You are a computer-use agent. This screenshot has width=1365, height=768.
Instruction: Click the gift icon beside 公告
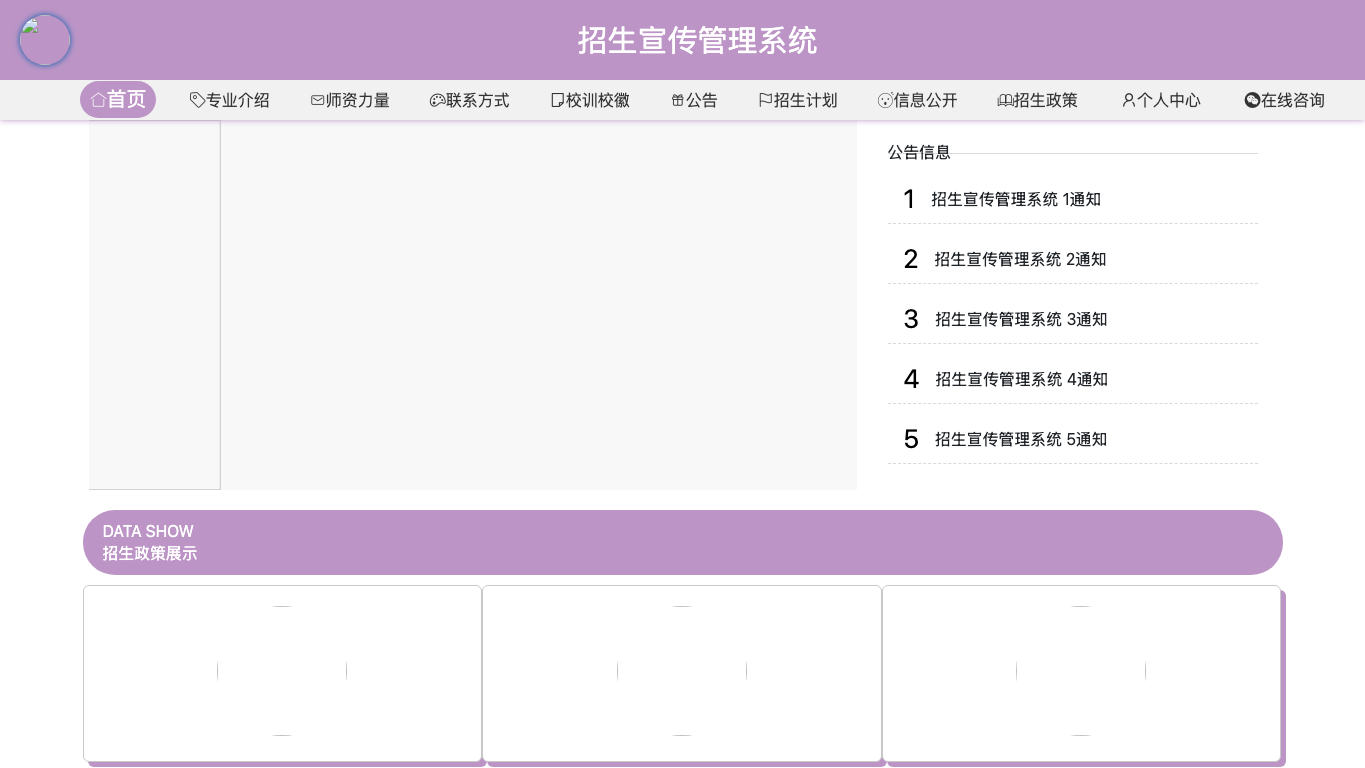pyautogui.click(x=678, y=100)
